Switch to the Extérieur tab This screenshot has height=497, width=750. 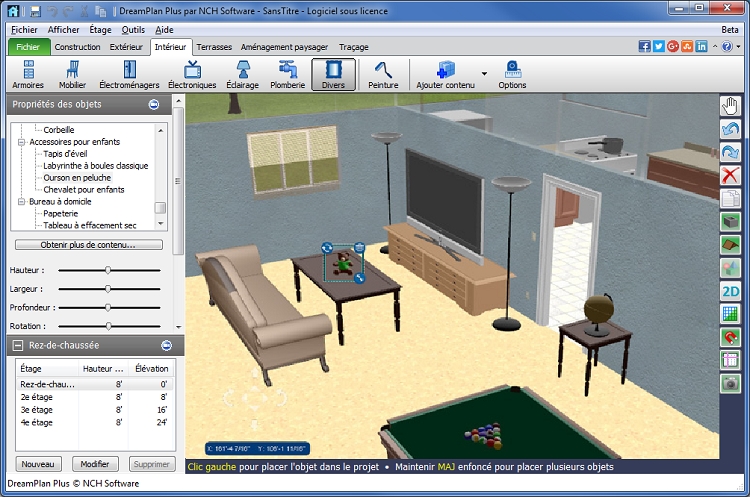point(126,47)
